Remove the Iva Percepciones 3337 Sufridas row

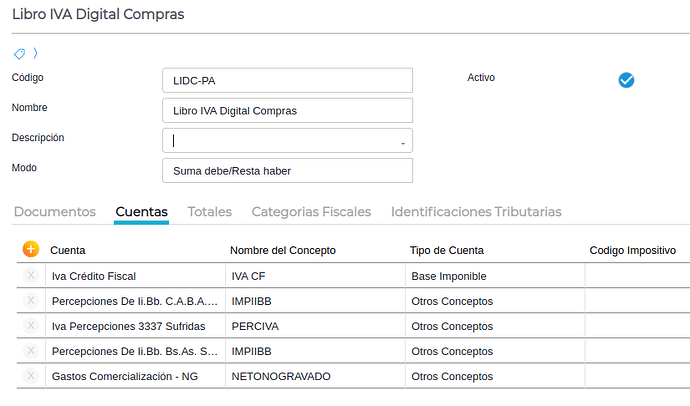31,326
